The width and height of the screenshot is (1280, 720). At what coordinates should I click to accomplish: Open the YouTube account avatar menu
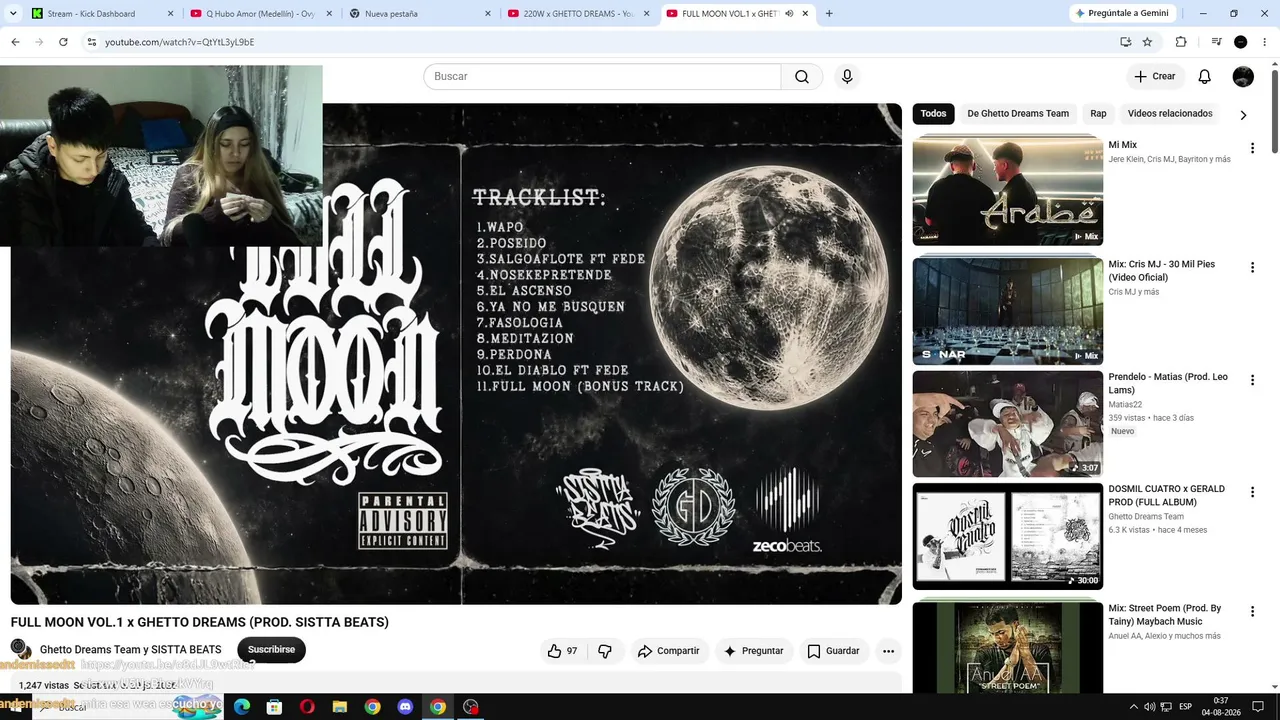(1243, 77)
